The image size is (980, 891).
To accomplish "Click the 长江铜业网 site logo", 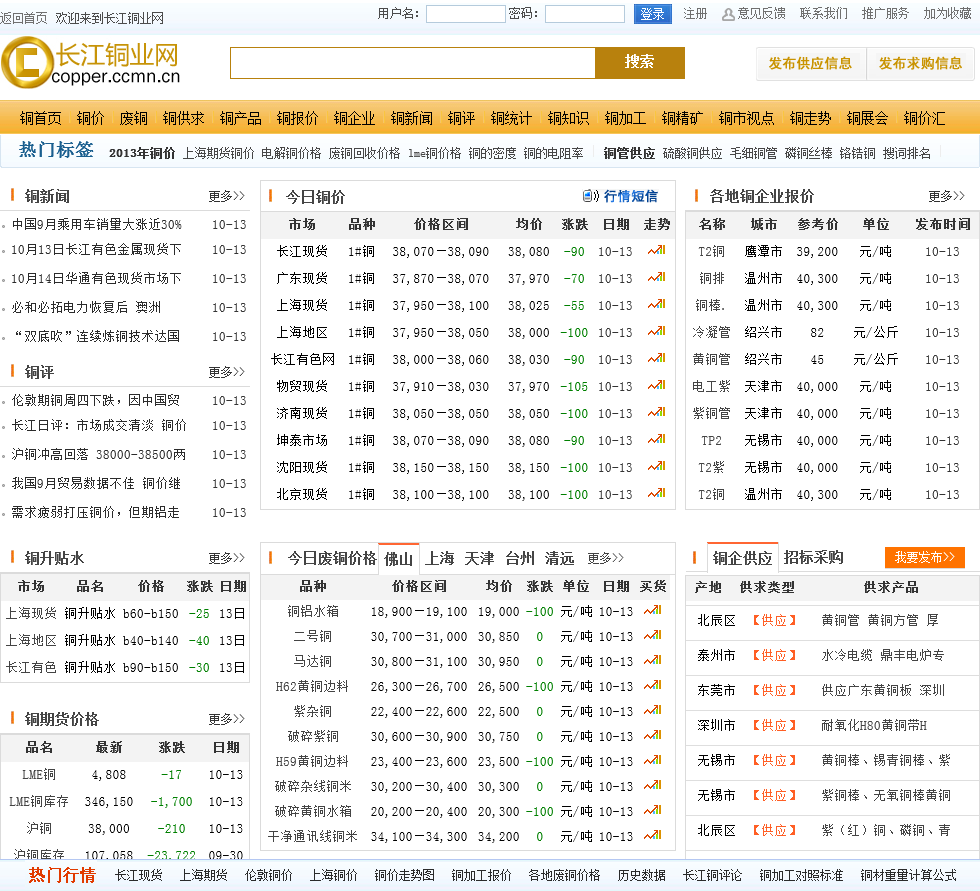I will pyautogui.click(x=91, y=62).
